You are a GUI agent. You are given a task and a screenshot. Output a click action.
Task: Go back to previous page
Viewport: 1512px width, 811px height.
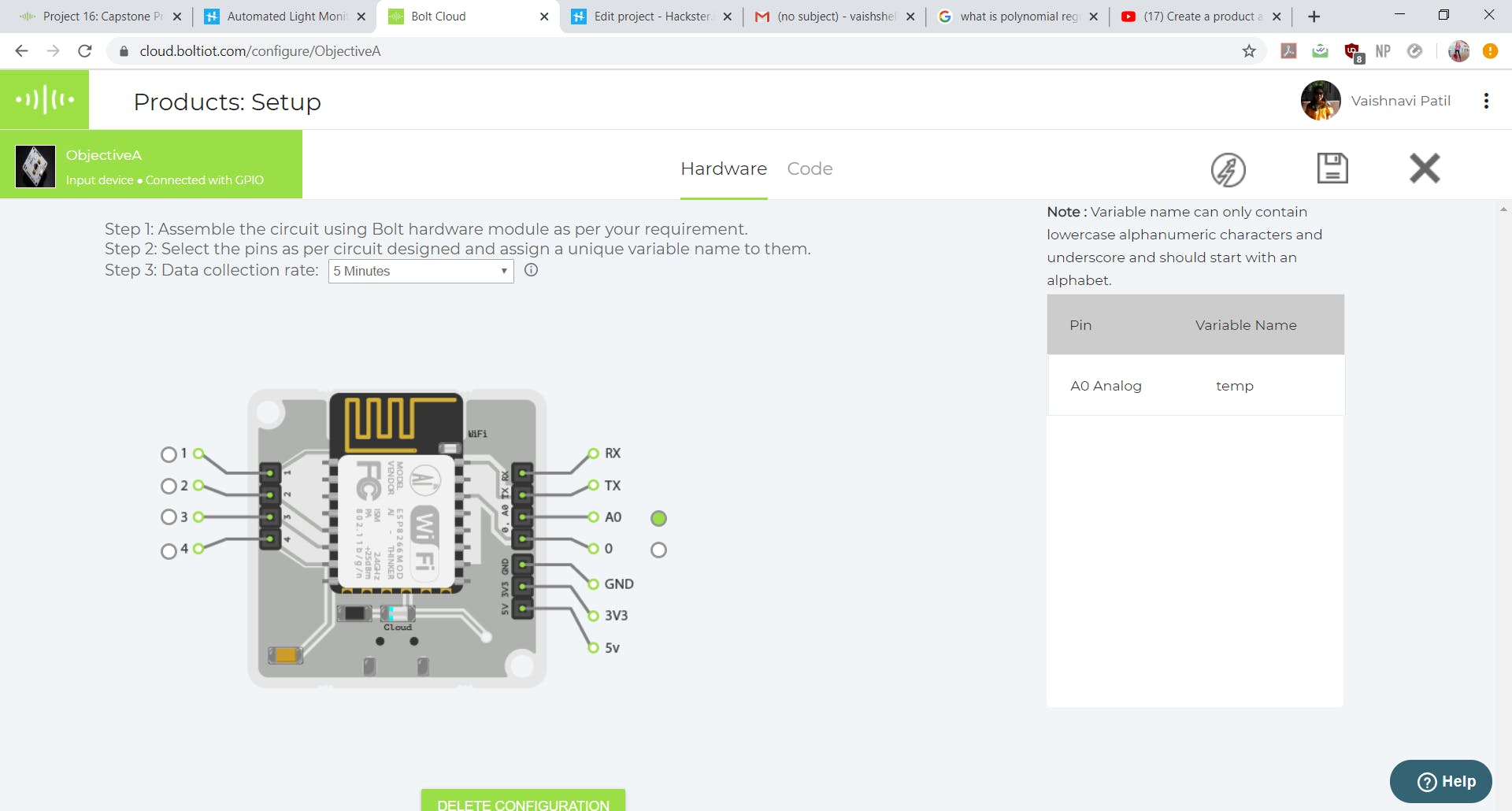click(x=22, y=51)
